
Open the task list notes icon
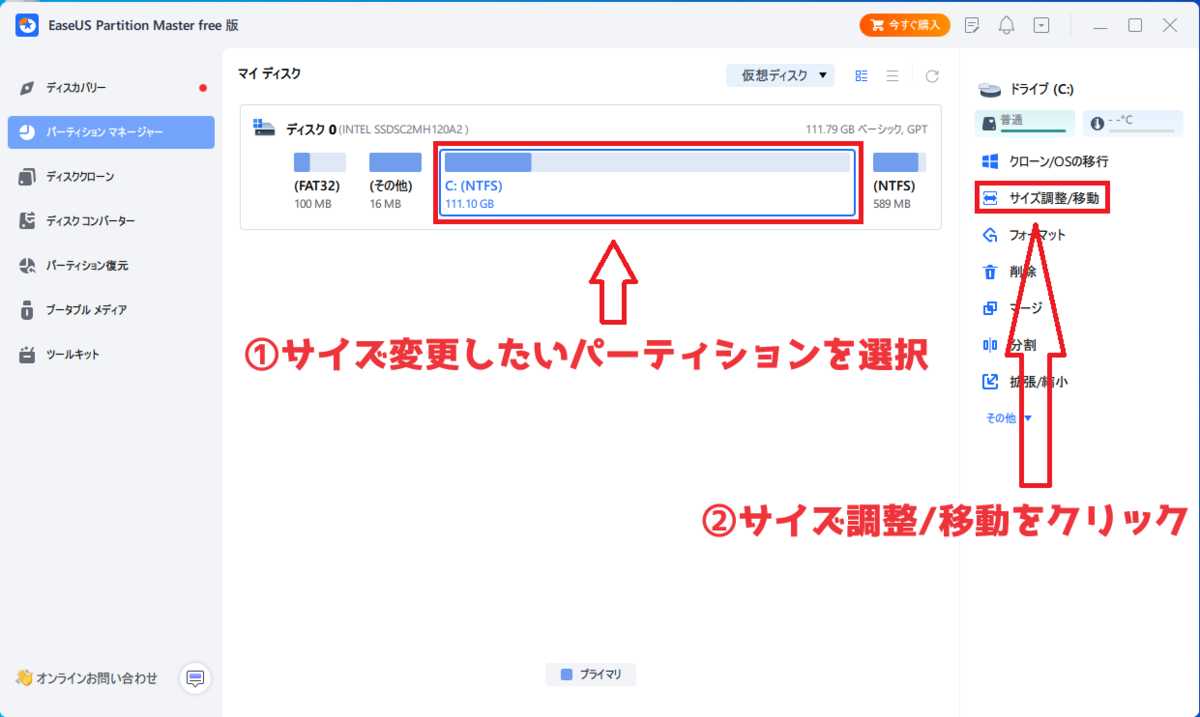point(972,25)
